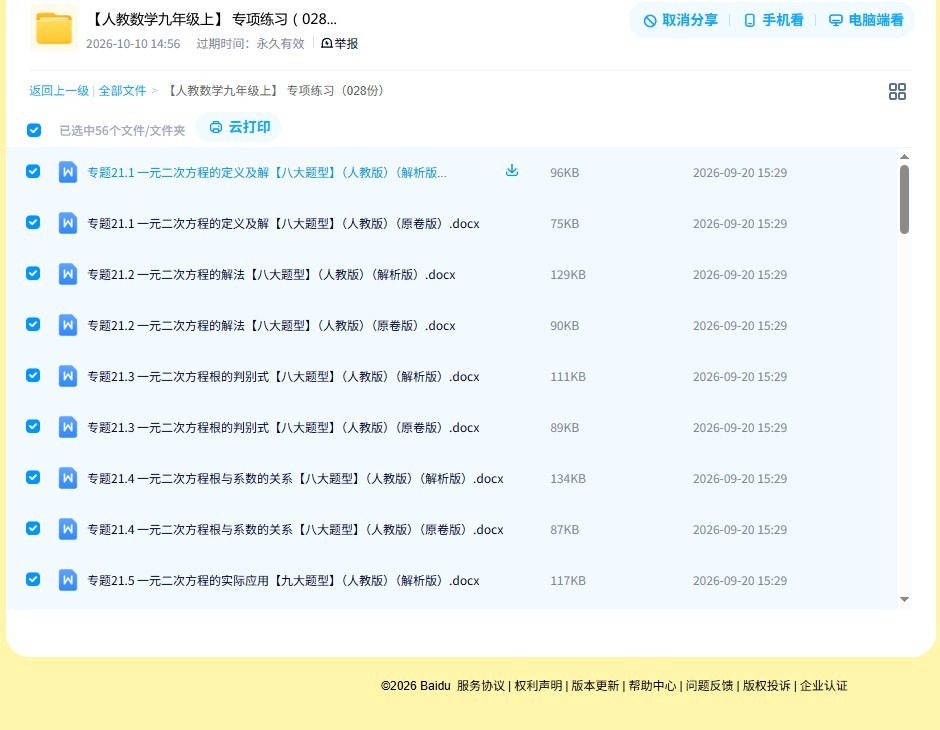This screenshot has width=940, height=730.
Task: Click the 云打印 cloud print button
Action: (239, 127)
